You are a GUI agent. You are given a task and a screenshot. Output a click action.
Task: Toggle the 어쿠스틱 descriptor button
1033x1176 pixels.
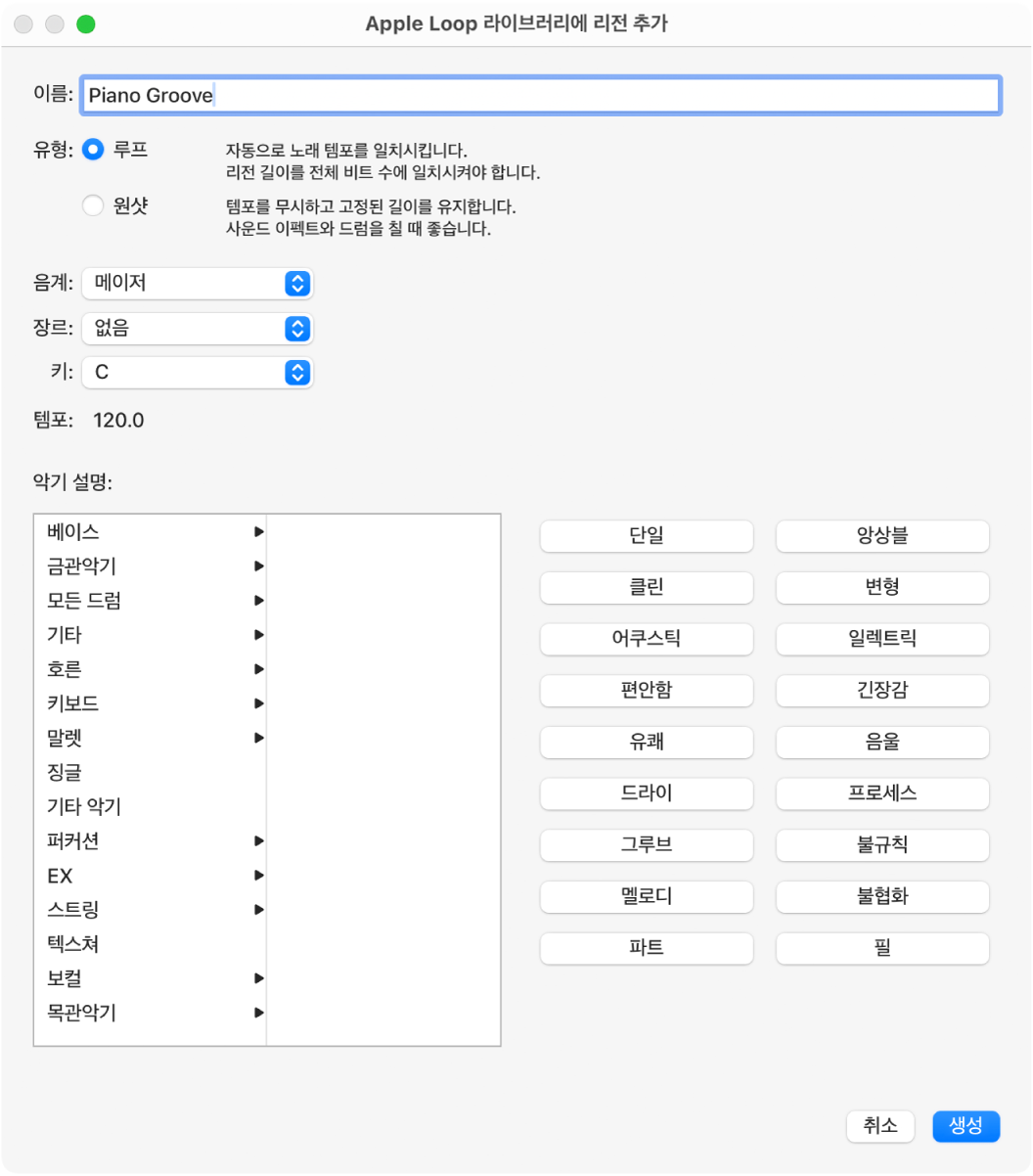tap(647, 639)
